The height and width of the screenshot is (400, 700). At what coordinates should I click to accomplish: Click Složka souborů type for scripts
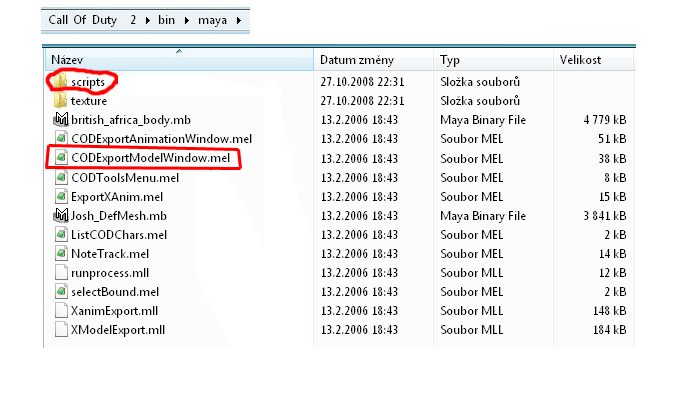point(480,82)
